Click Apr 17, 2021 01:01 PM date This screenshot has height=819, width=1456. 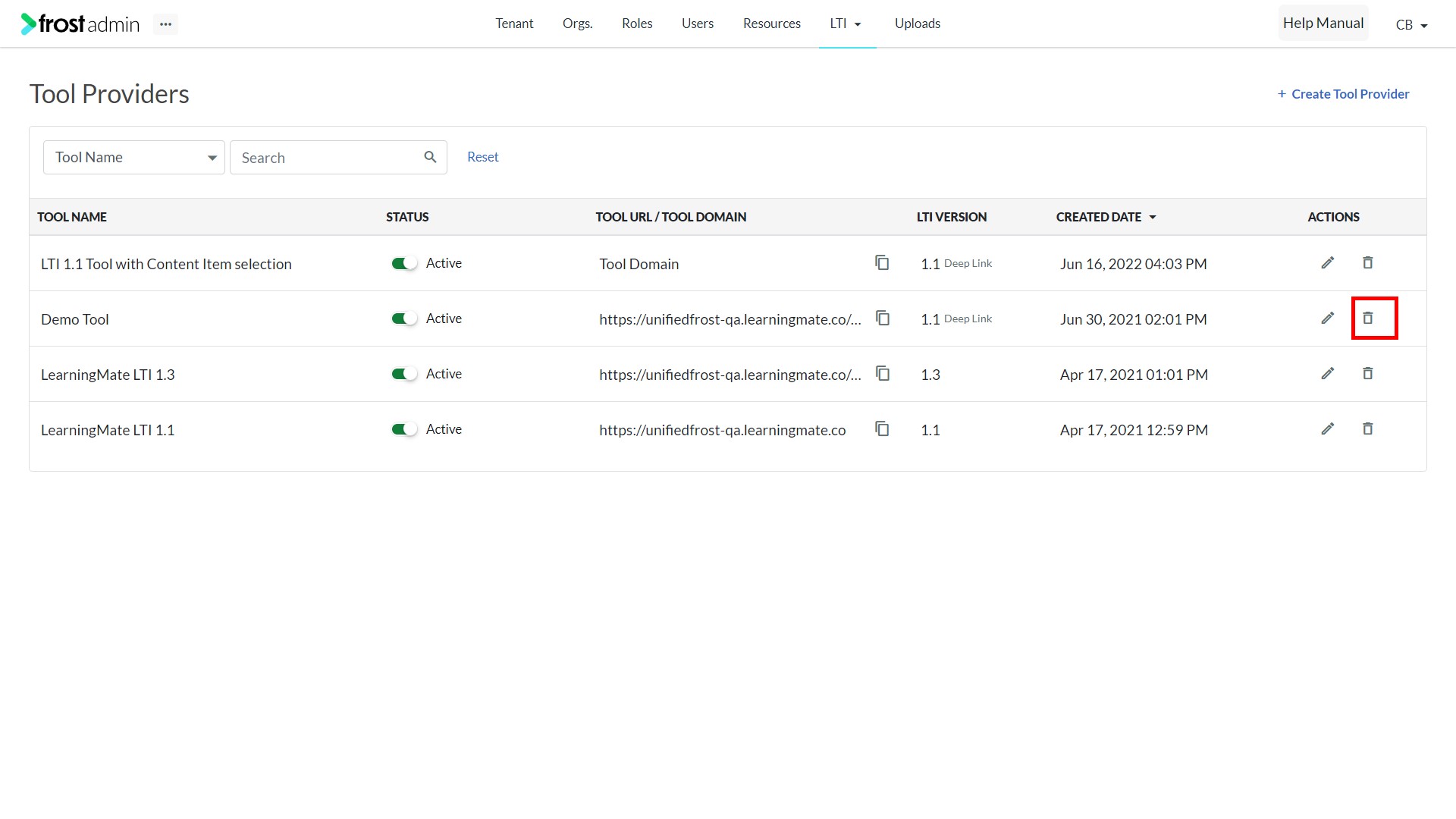coord(1134,375)
